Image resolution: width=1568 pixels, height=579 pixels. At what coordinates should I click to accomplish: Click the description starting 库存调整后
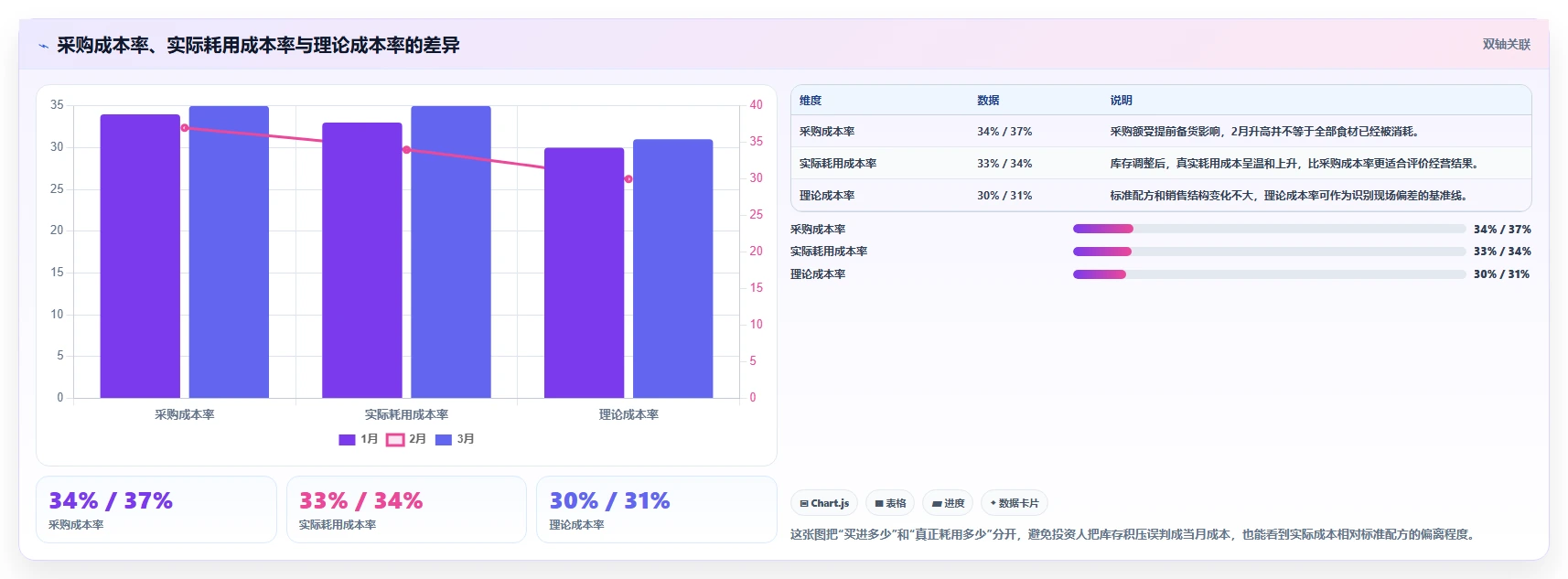click(x=1296, y=164)
